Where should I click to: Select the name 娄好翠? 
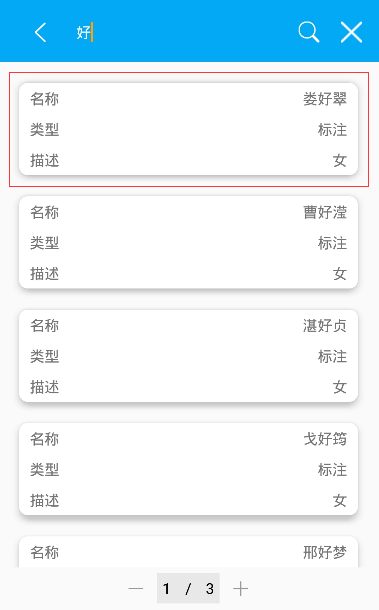tap(325, 99)
